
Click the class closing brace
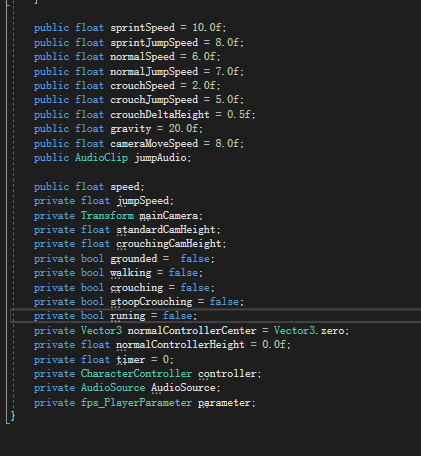coord(13,416)
